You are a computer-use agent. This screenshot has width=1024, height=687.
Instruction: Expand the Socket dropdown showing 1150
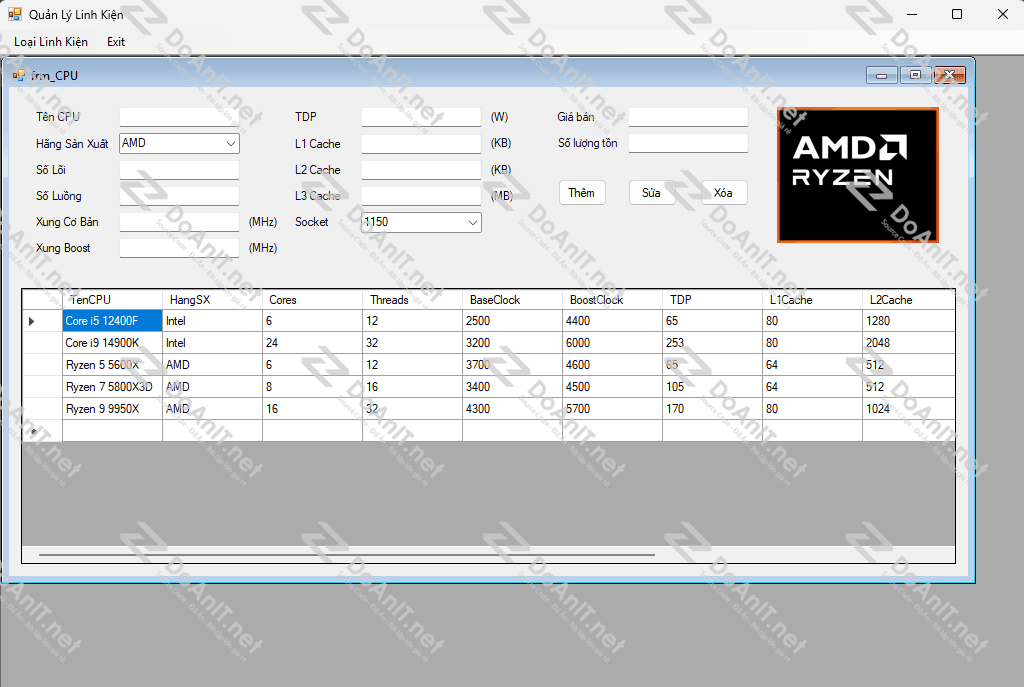click(x=473, y=222)
